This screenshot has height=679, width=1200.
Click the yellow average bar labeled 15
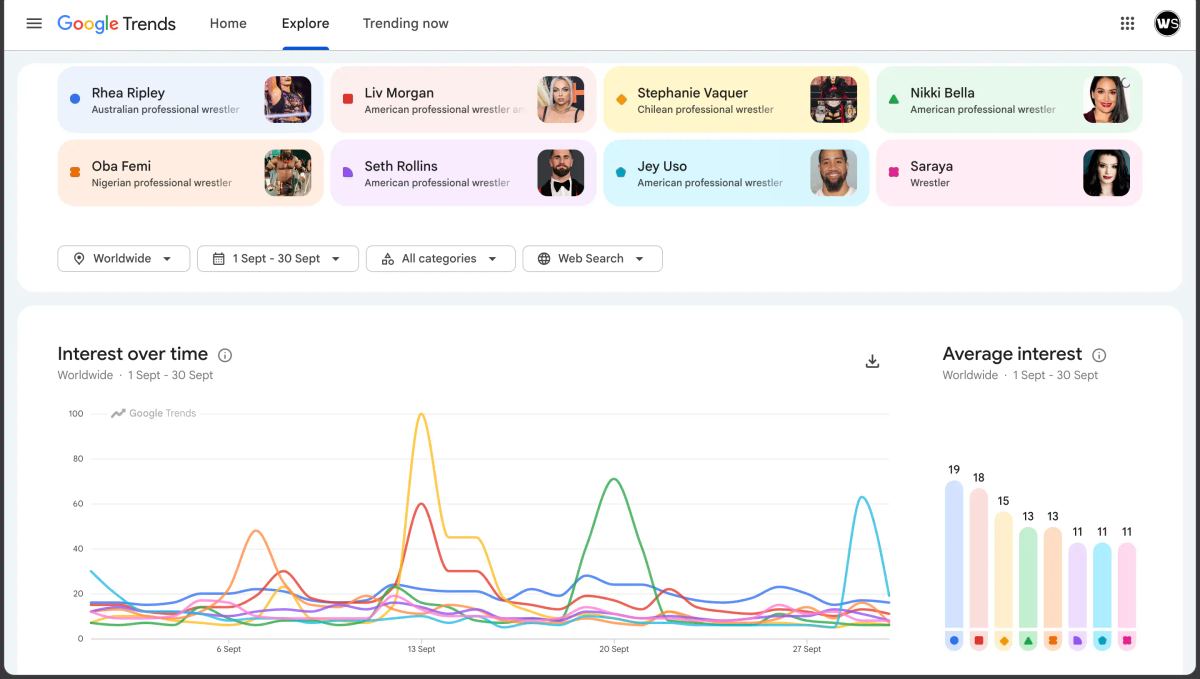tap(1004, 570)
